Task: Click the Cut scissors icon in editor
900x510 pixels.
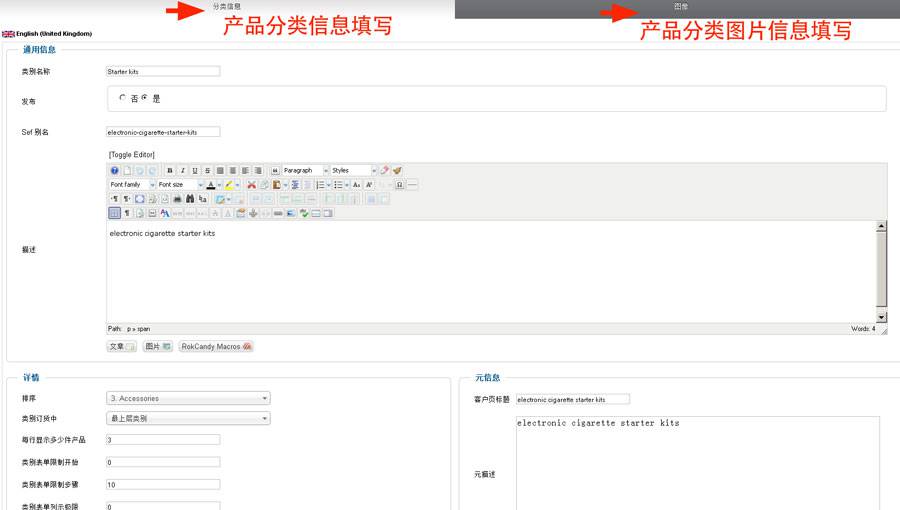Action: pyautogui.click(x=252, y=185)
